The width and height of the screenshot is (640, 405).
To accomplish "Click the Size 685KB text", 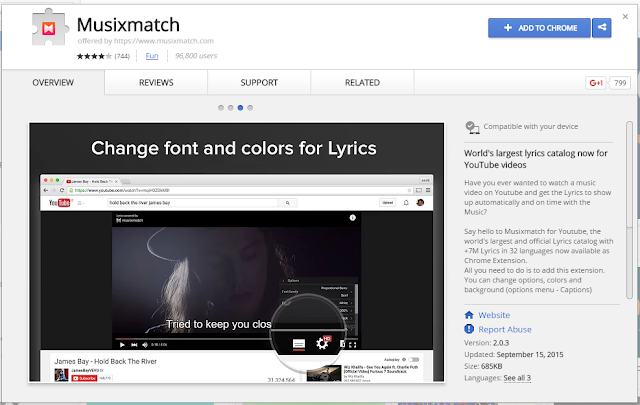I will point(483,366).
